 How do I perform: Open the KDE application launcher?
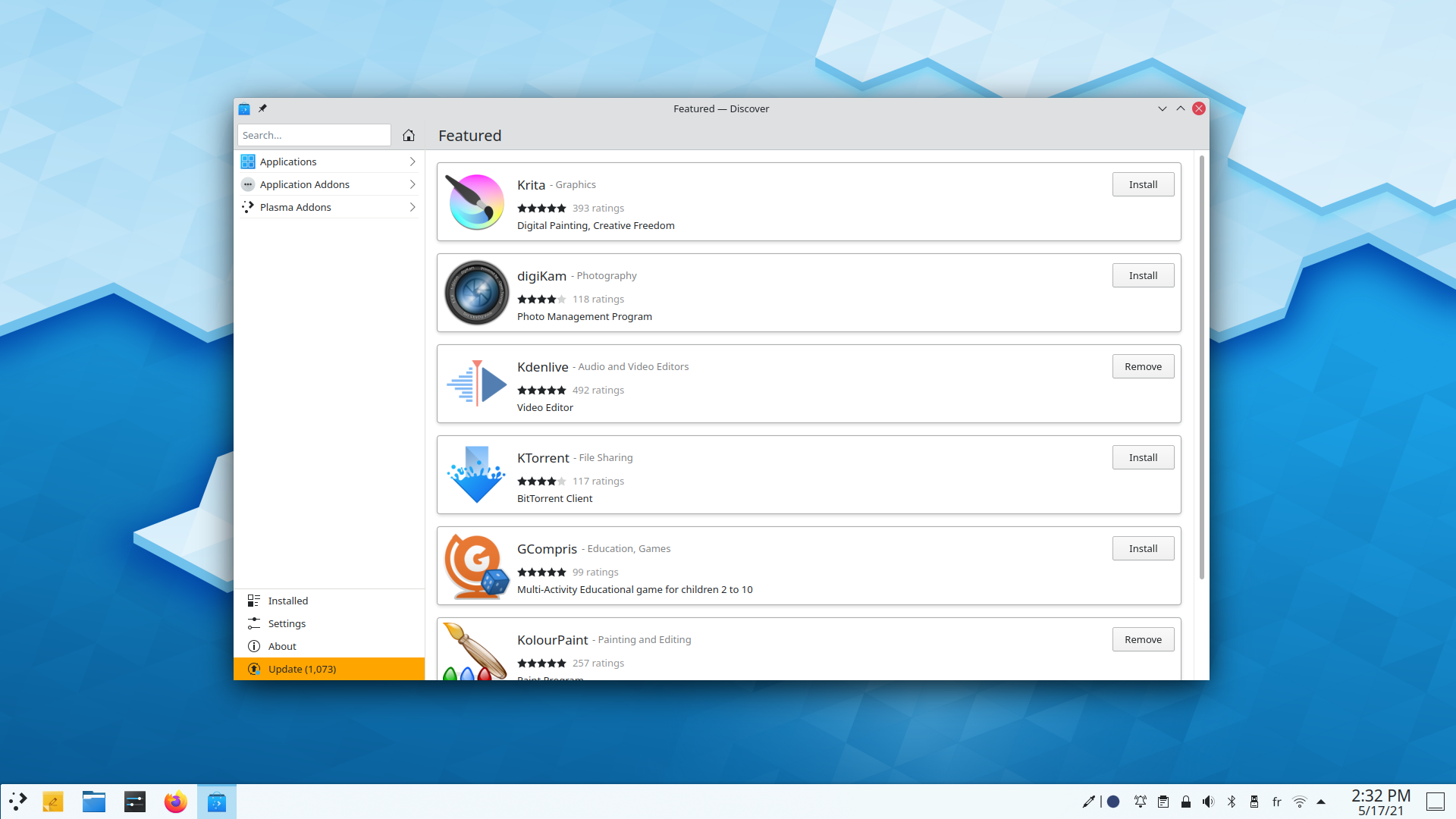[18, 802]
